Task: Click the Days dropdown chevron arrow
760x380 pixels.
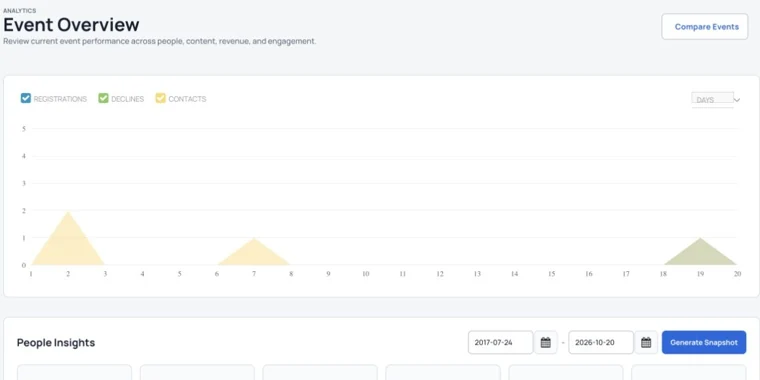Action: (x=737, y=100)
